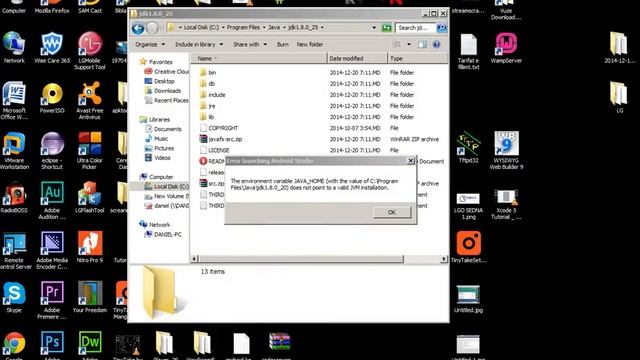The width and height of the screenshot is (640, 360).
Task: Click New folder in the toolbar
Action: pos(309,44)
